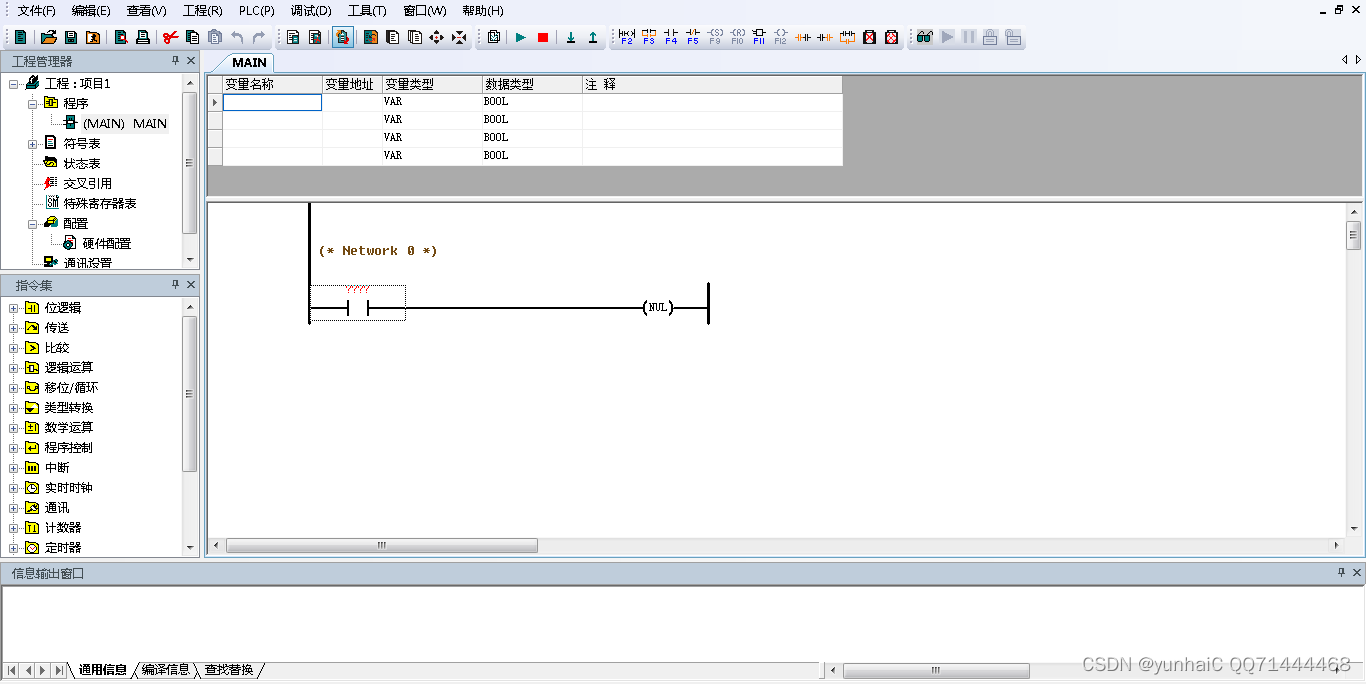This screenshot has width=1366, height=684.
Task: Open the 编辑(E) menu
Action: pos(91,11)
